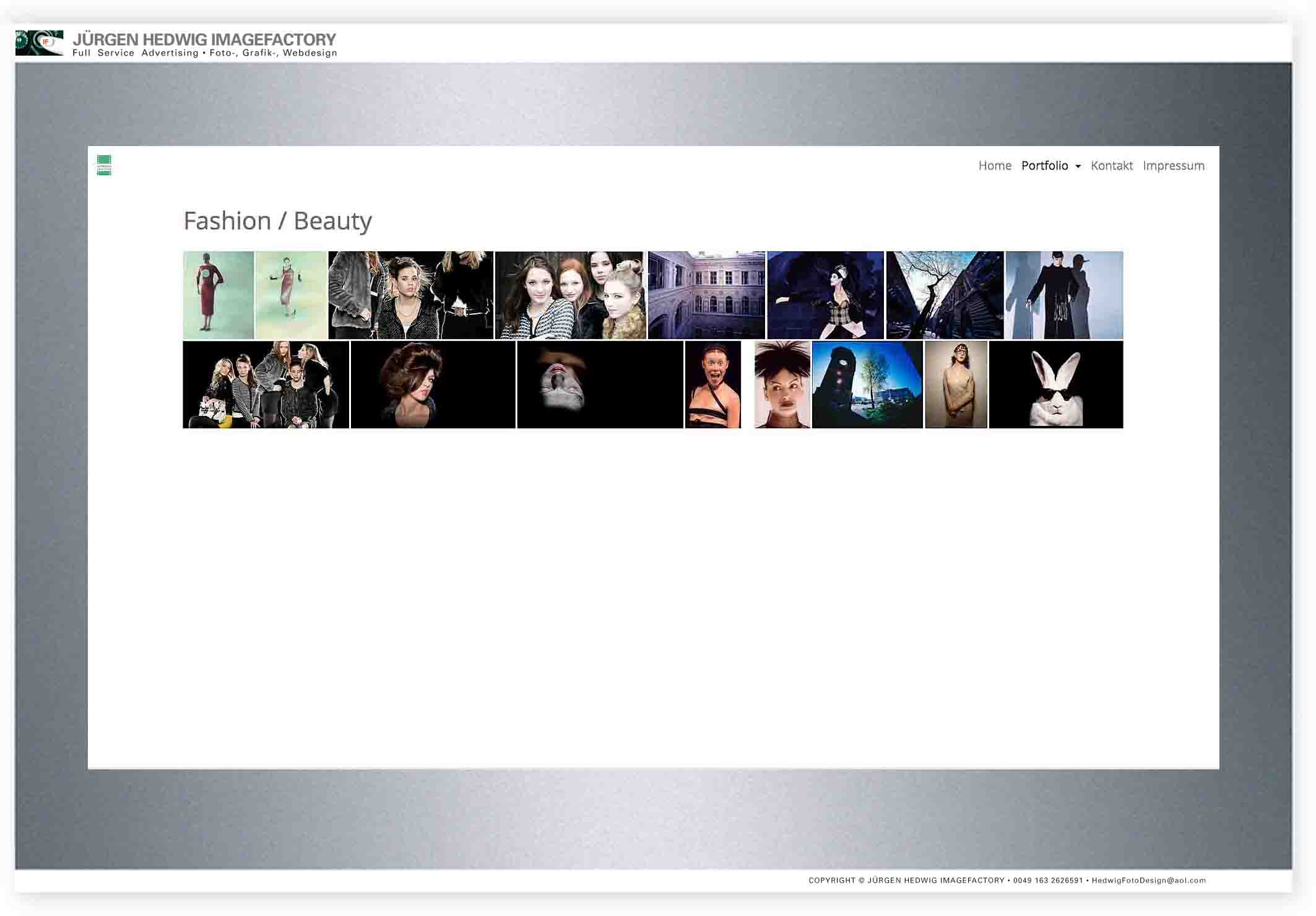Open the Portfolio dropdown menu

1050,165
